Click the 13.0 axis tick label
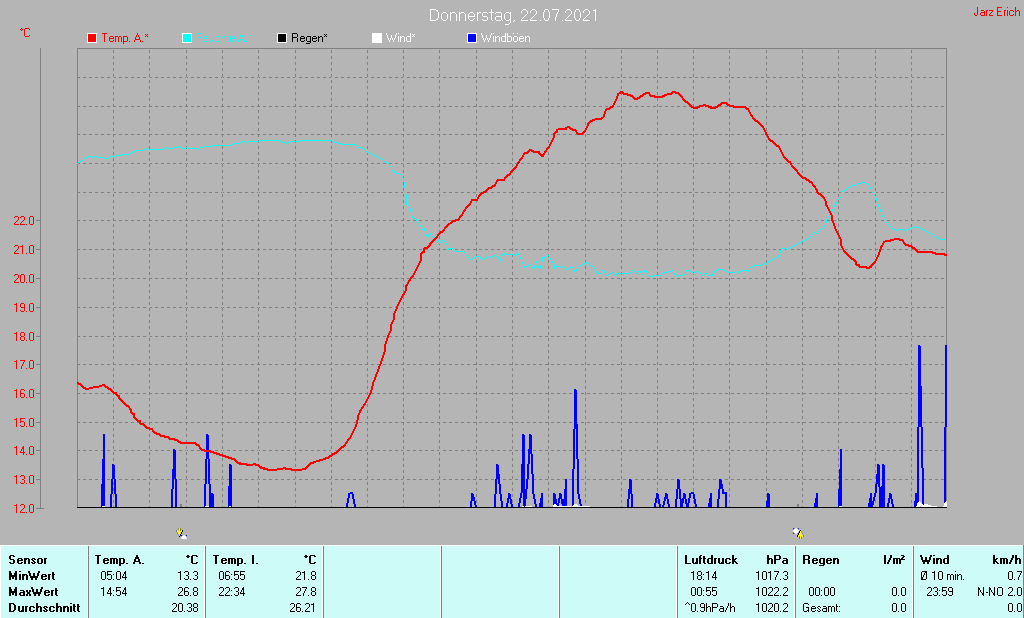The image size is (1024, 618). pos(24,480)
